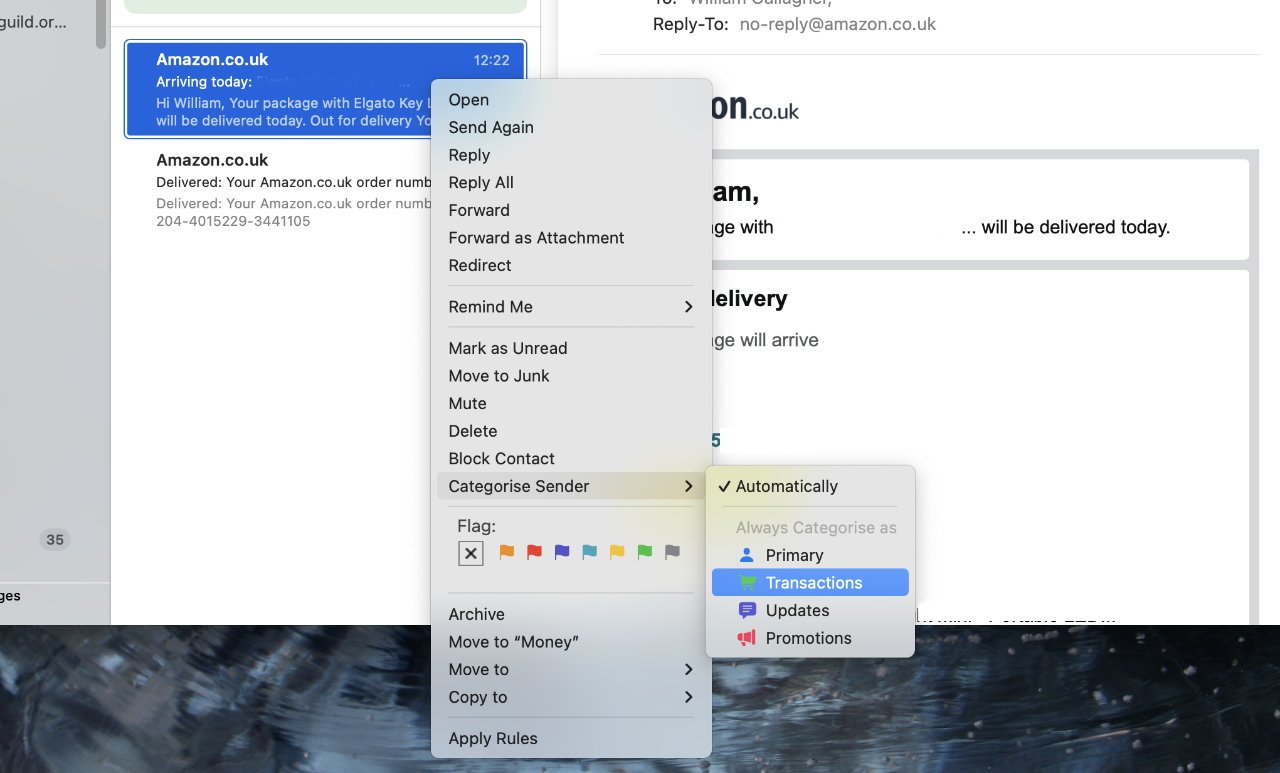The width and height of the screenshot is (1280, 773).
Task: Click the sidebar scrollbar thumb
Action: (x=100, y=24)
